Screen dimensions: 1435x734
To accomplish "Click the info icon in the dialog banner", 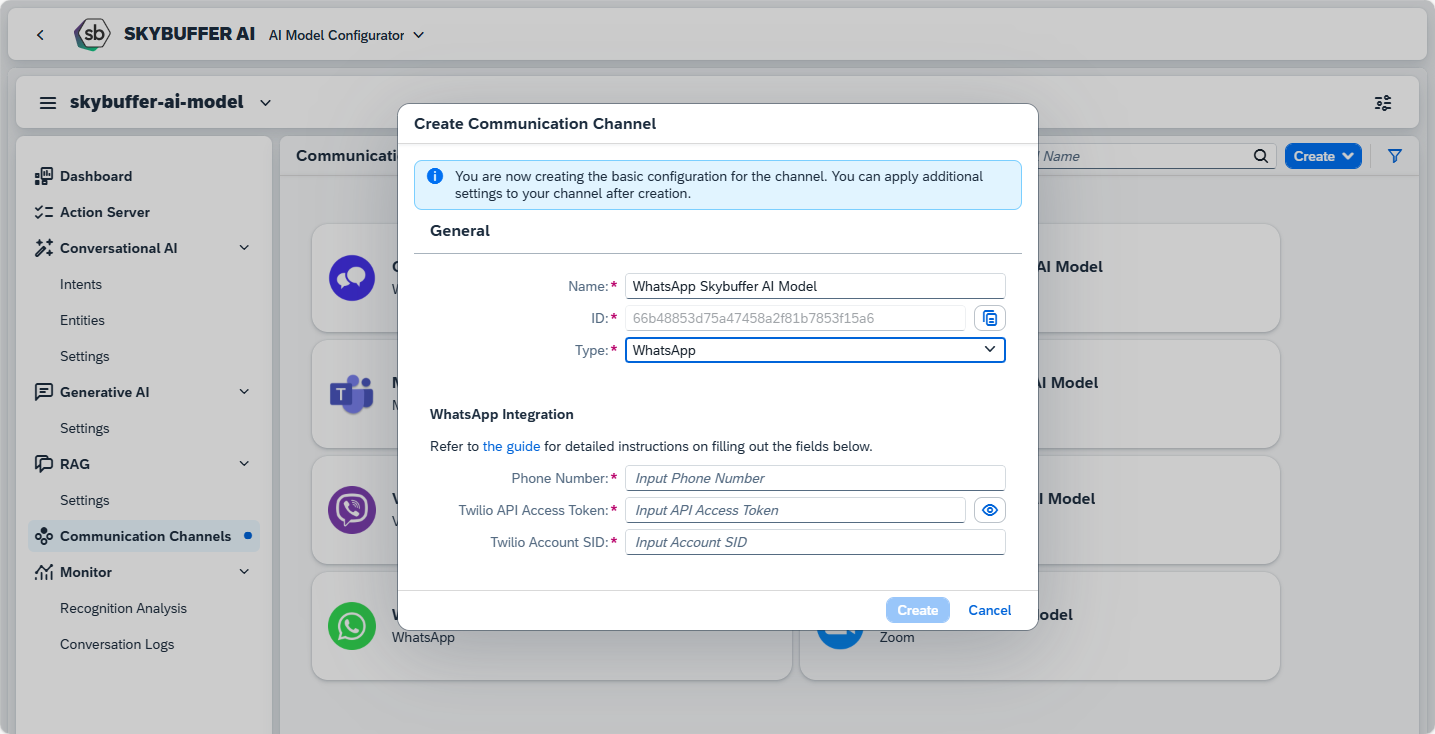I will (435, 176).
